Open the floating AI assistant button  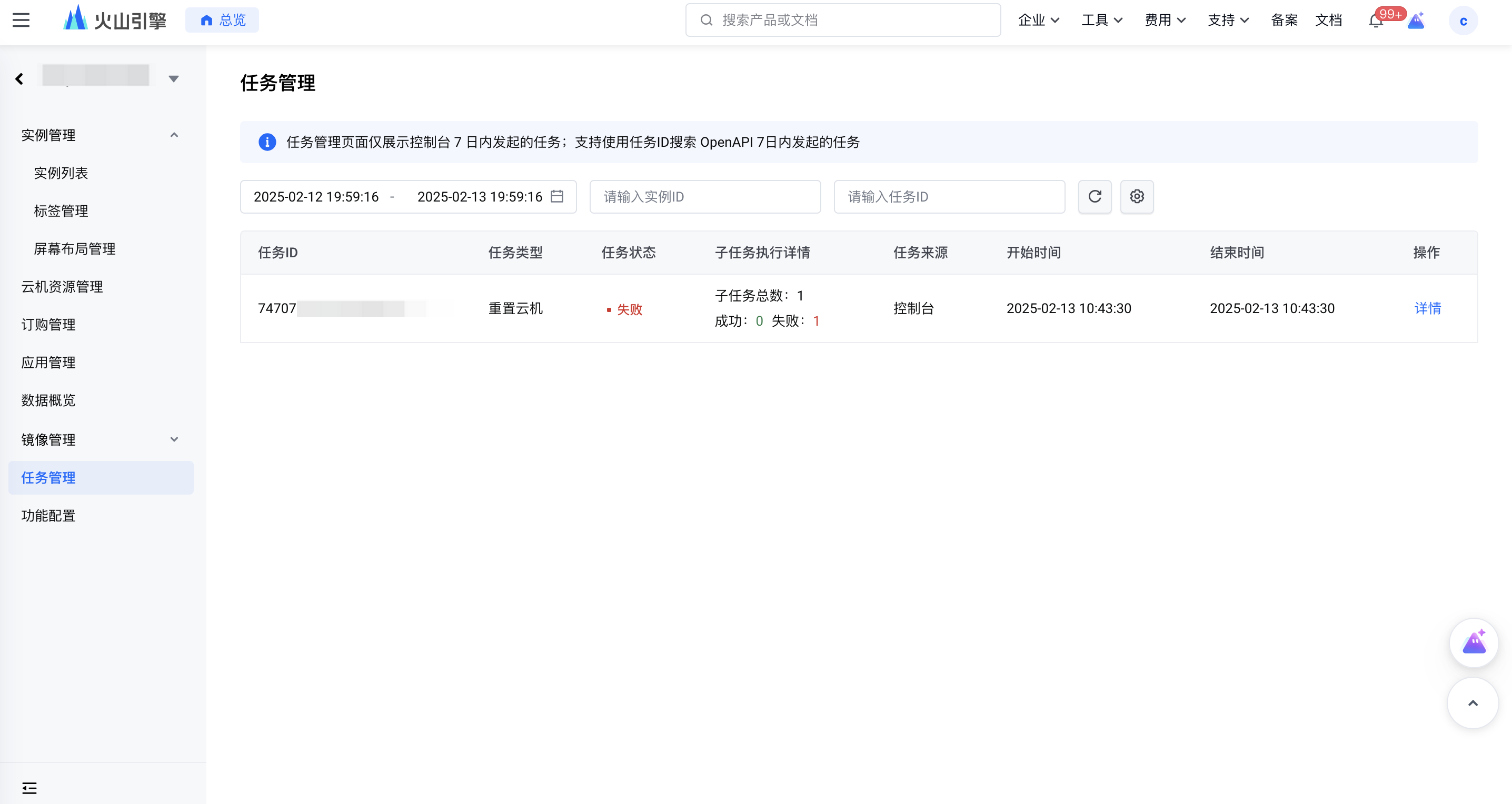coord(1473,644)
